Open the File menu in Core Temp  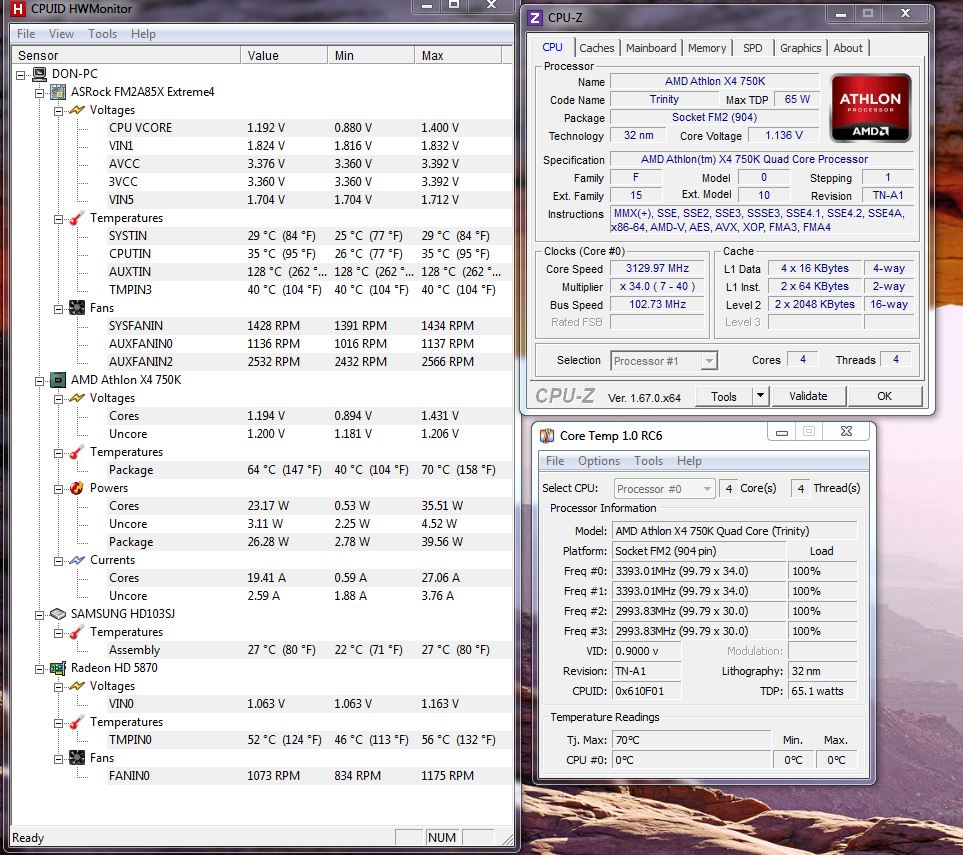[555, 461]
